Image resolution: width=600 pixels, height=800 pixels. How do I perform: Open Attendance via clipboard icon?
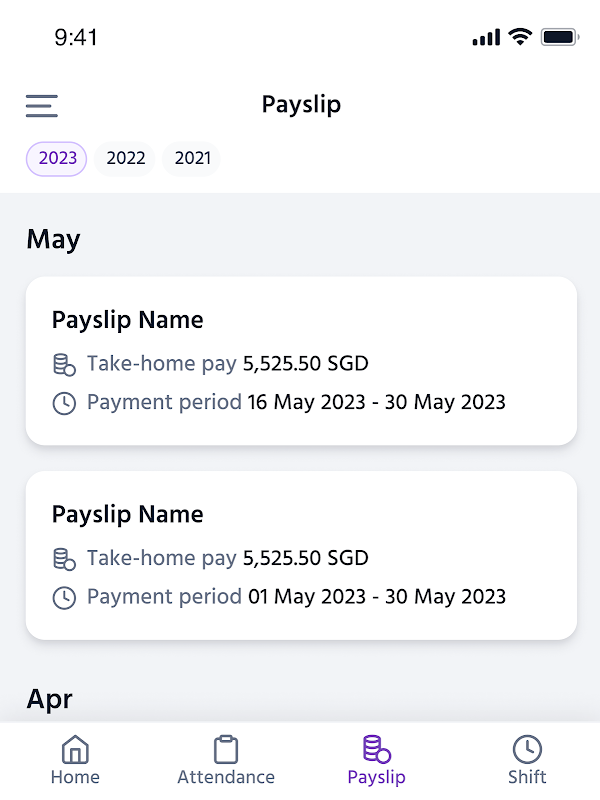(226, 749)
